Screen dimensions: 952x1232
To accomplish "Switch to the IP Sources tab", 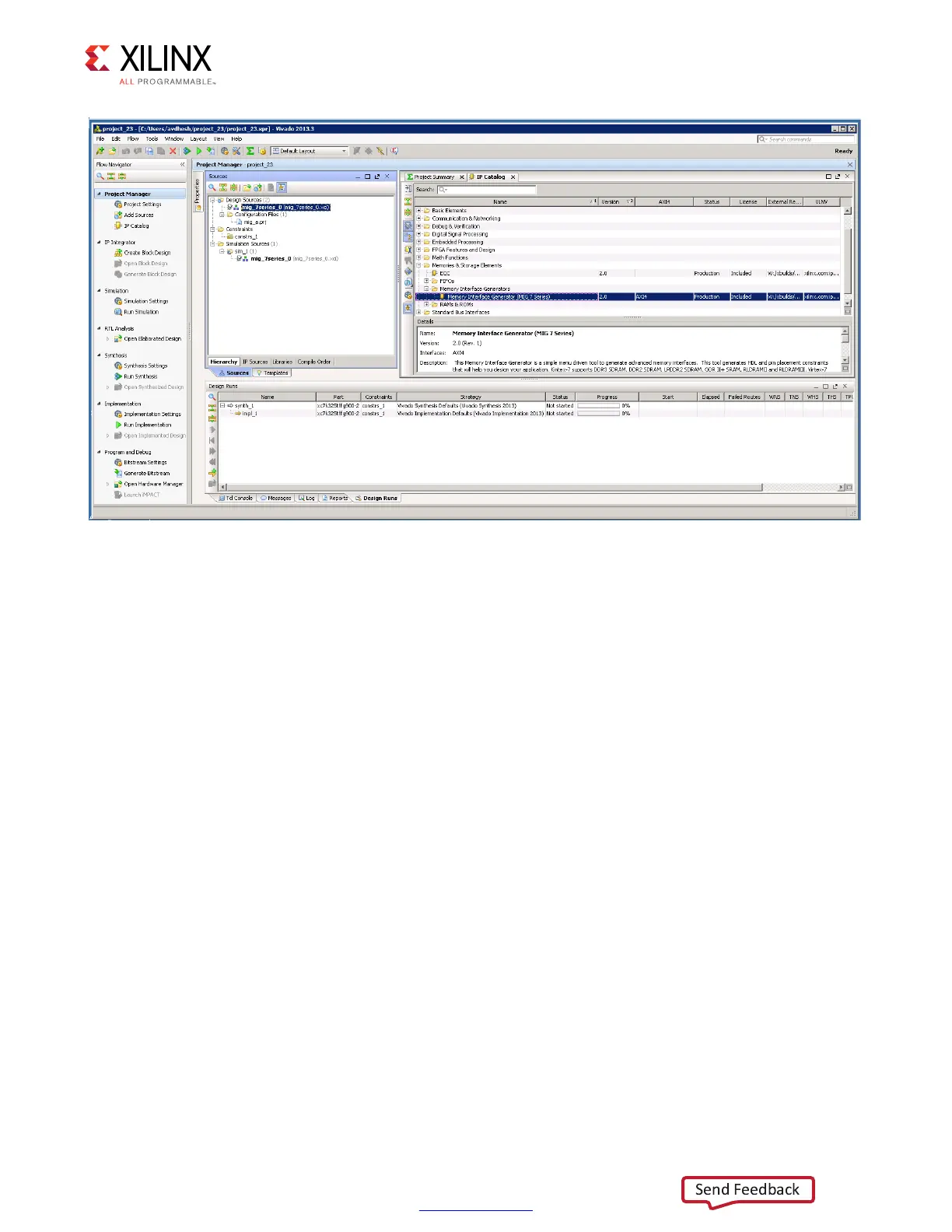I will pyautogui.click(x=255, y=362).
